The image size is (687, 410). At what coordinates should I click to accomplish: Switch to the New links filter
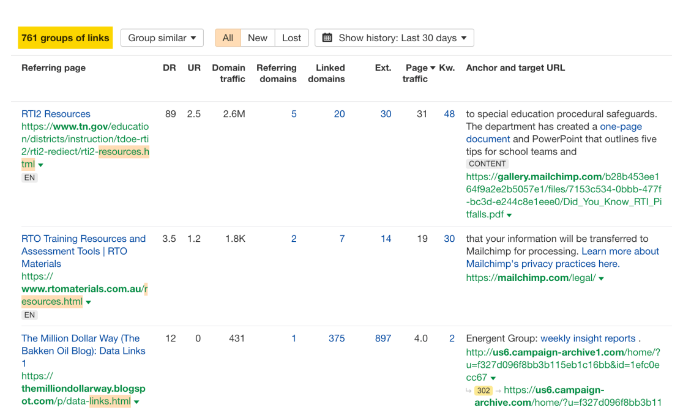tap(257, 38)
